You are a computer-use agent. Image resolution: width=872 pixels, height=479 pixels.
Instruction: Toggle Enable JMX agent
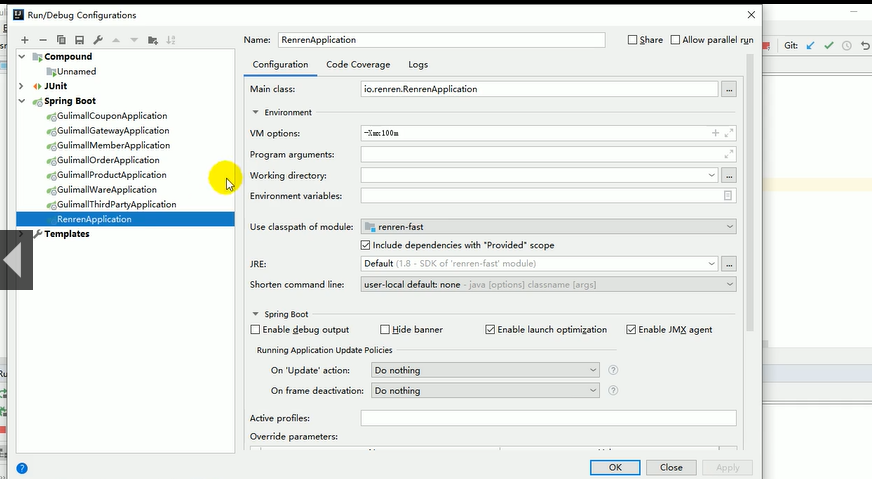[x=631, y=329]
